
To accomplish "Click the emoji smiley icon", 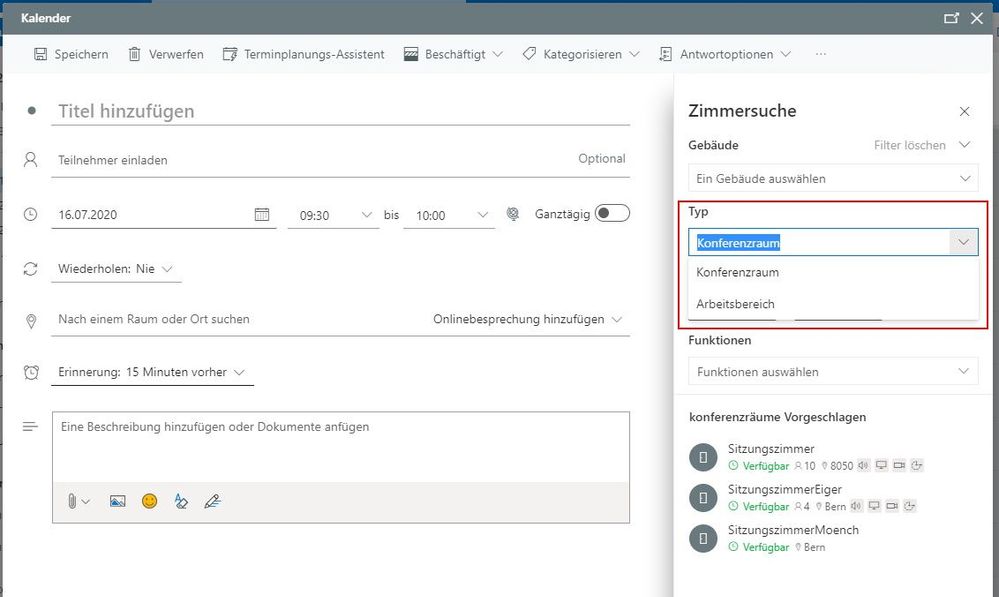I will (150, 501).
